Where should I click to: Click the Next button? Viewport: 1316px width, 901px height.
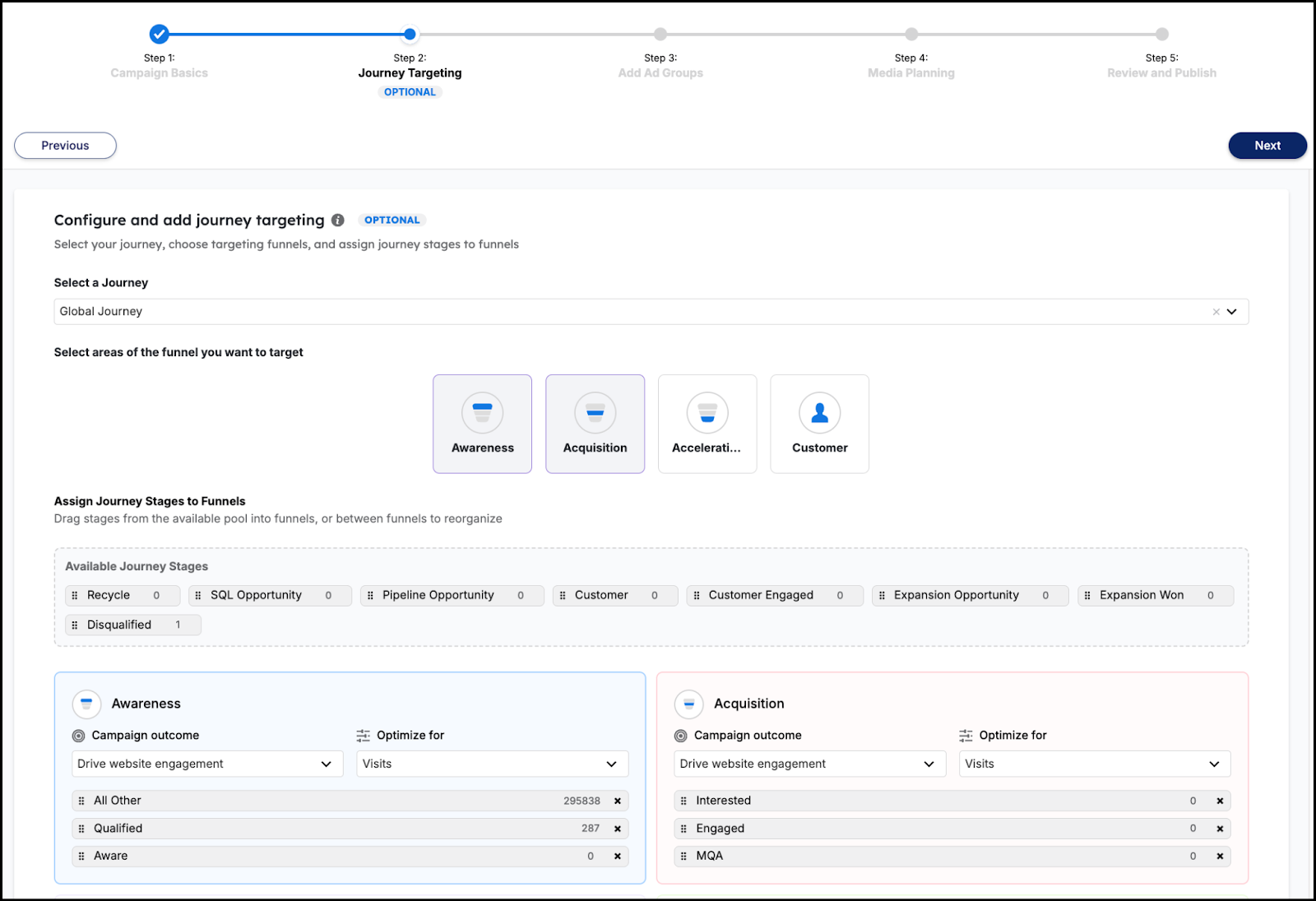point(1267,146)
